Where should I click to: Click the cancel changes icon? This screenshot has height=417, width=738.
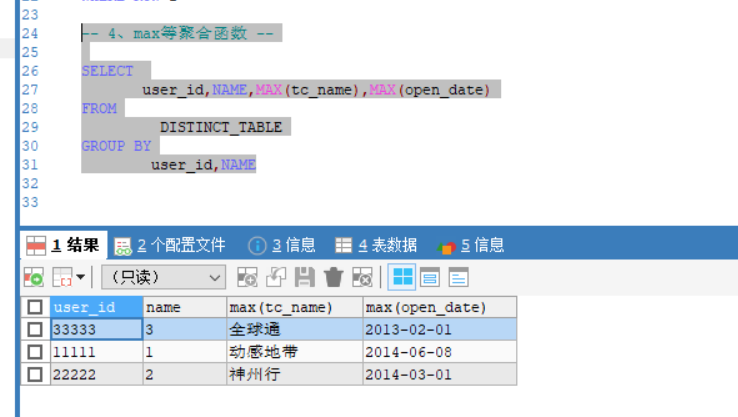(362, 277)
